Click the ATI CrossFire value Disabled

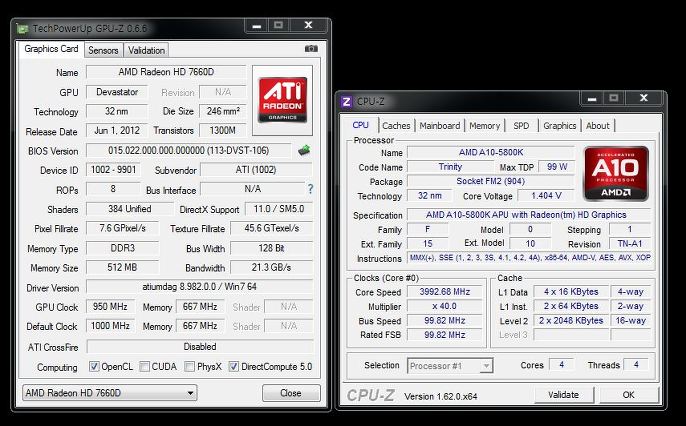(200, 347)
